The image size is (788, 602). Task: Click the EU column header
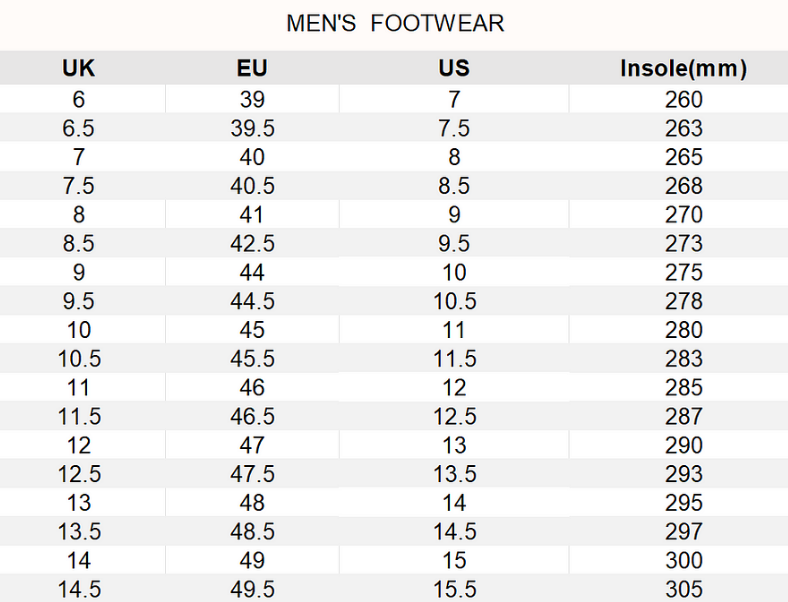pos(252,69)
